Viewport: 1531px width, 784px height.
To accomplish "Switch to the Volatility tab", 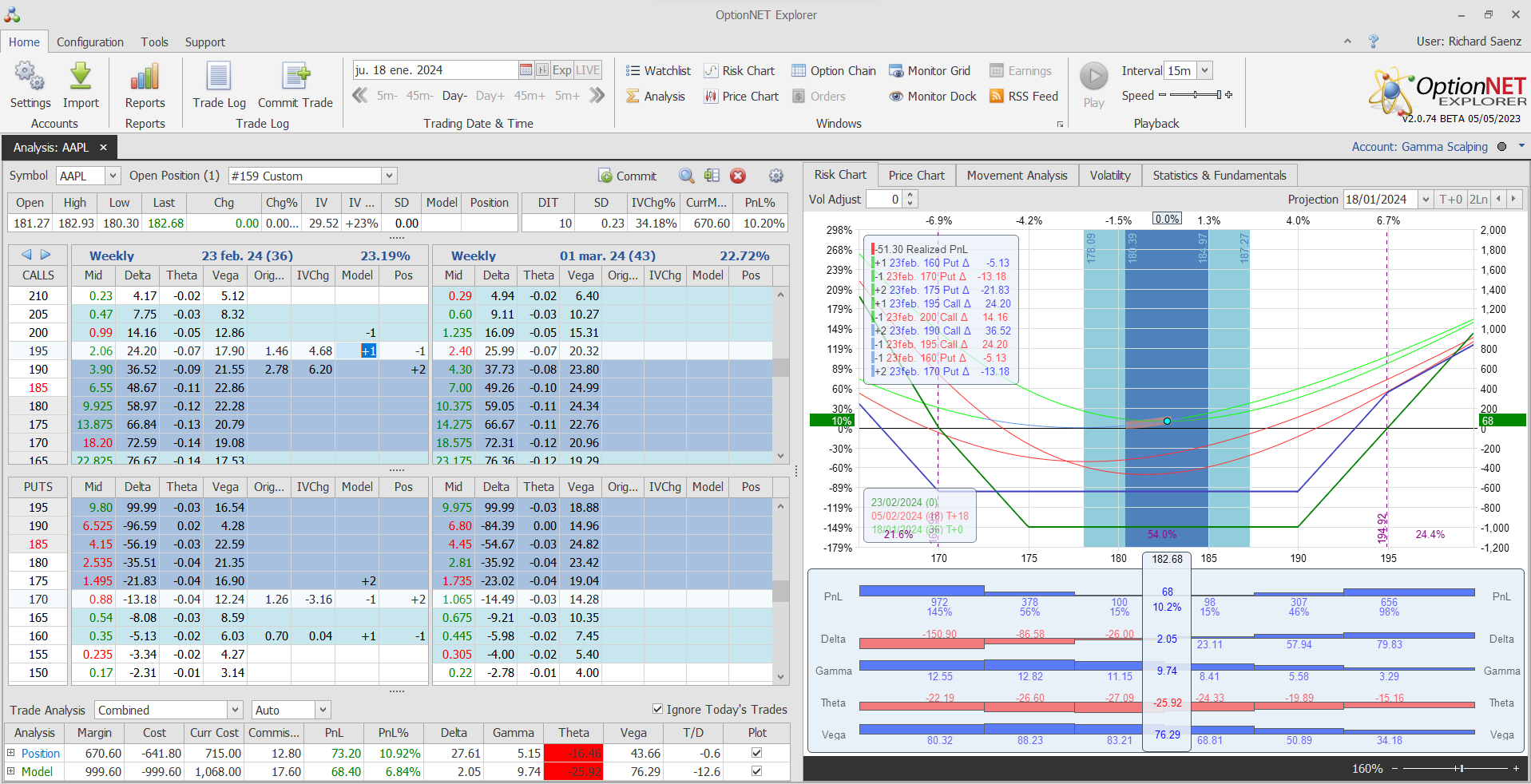I will (1110, 176).
